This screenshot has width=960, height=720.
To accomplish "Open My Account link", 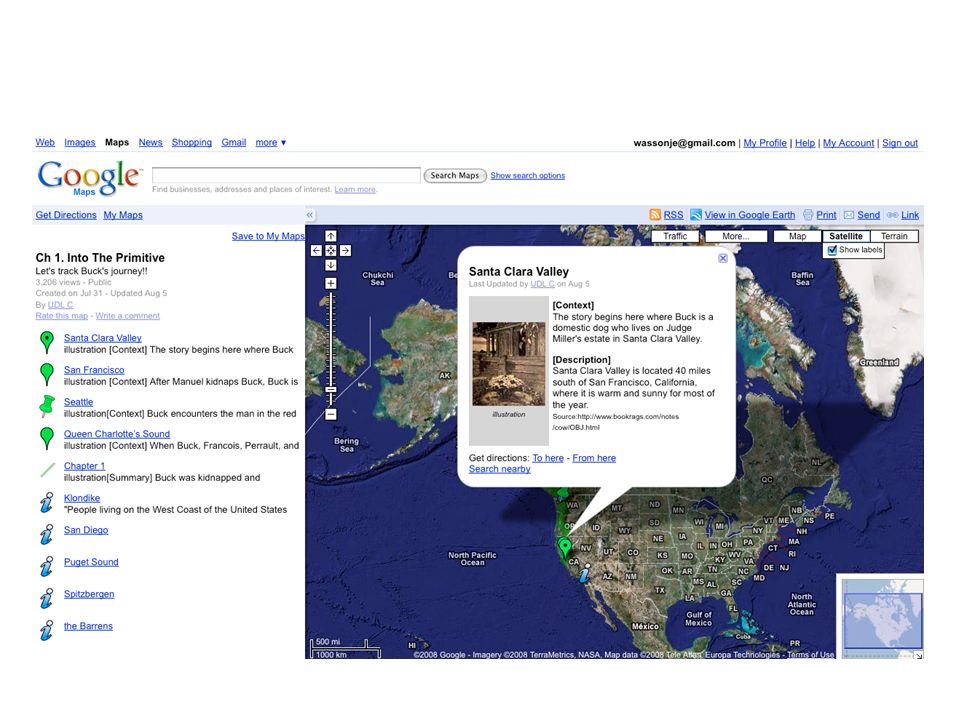I will tap(849, 143).
